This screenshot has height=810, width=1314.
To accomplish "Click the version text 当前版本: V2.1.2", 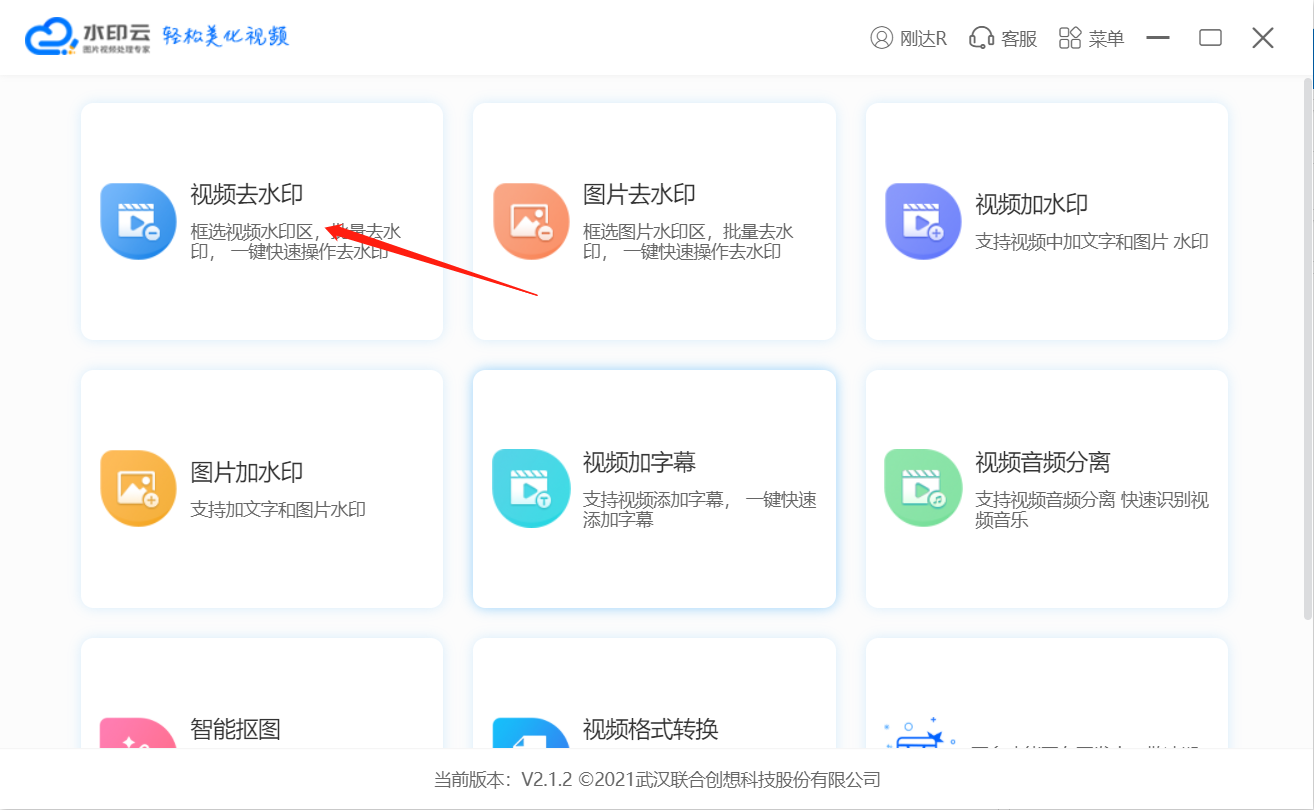I will 504,779.
